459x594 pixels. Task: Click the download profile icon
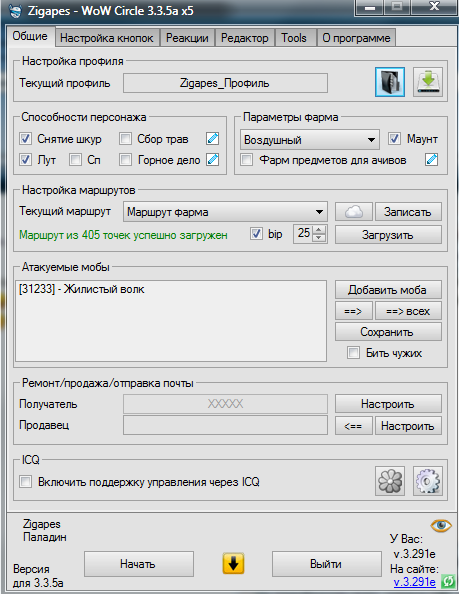[428, 82]
